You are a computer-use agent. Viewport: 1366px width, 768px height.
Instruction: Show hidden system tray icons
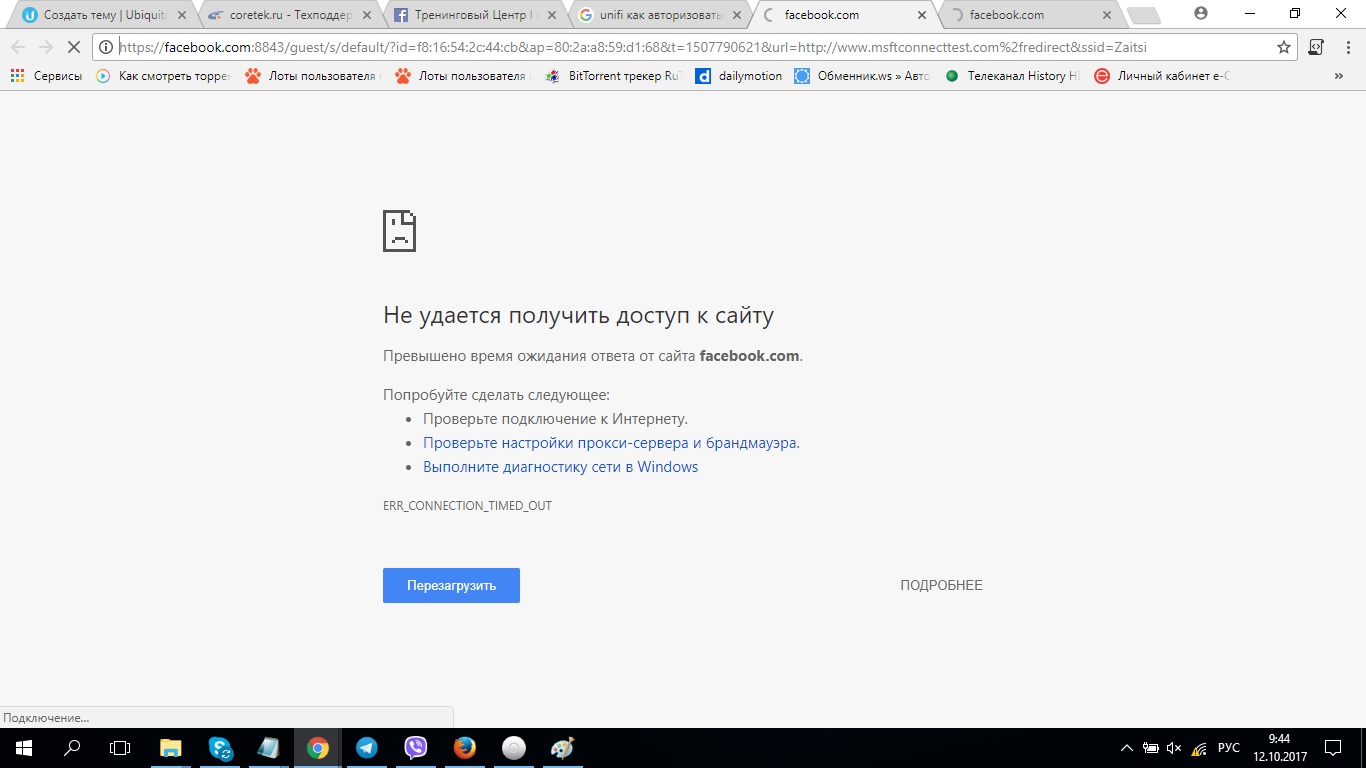(1127, 748)
